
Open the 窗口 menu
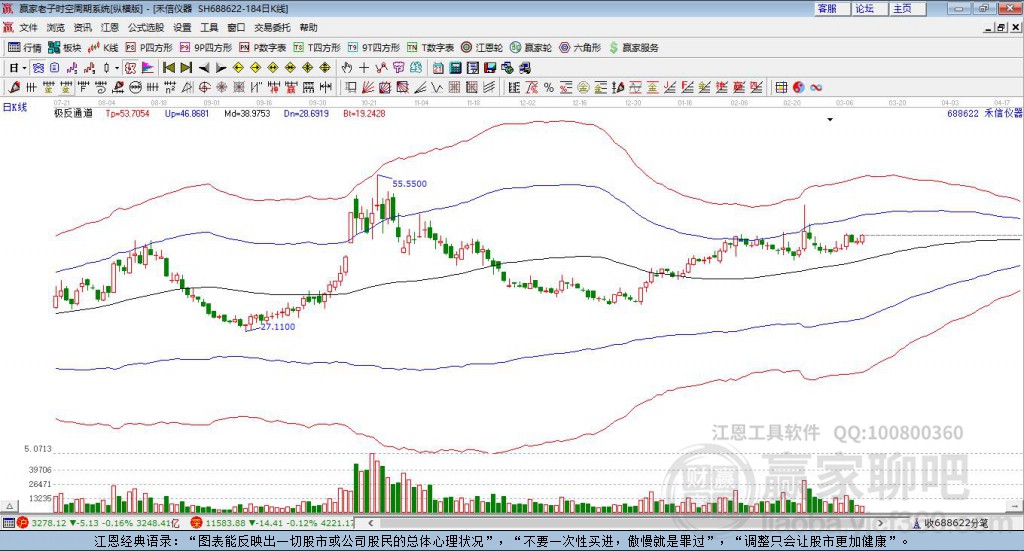[x=236, y=27]
